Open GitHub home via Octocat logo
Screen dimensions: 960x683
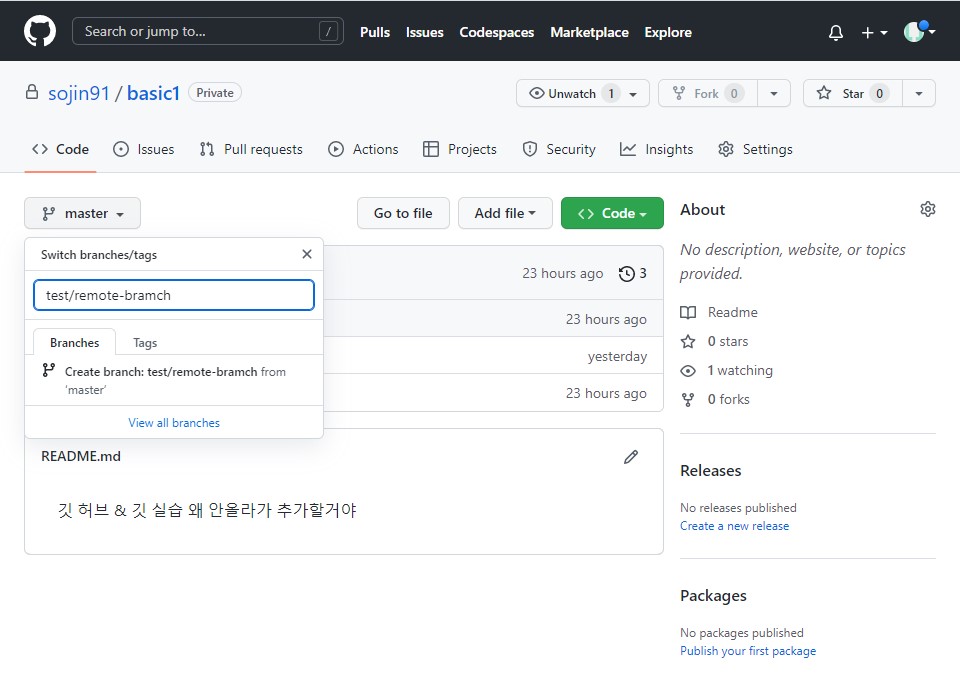coord(40,31)
